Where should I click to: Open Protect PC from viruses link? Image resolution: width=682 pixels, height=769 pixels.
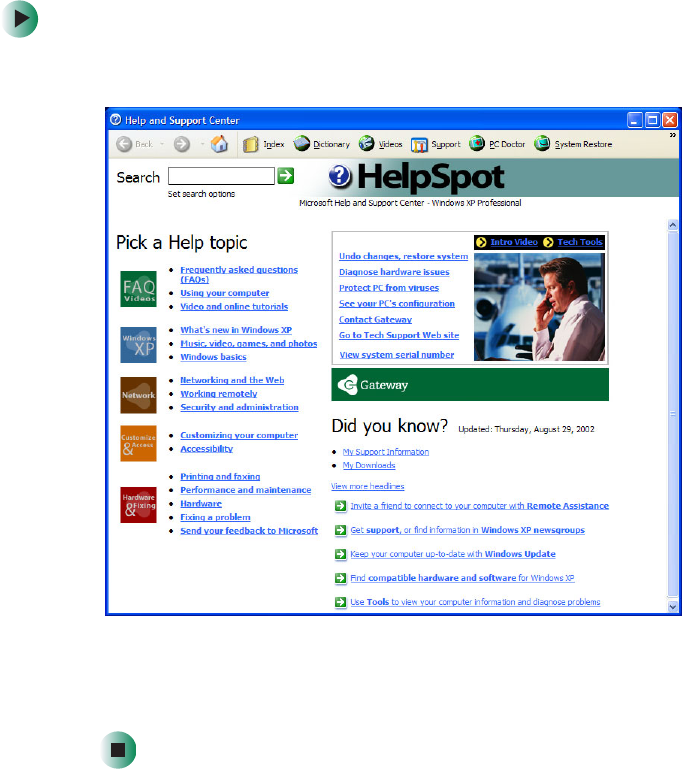(x=389, y=288)
